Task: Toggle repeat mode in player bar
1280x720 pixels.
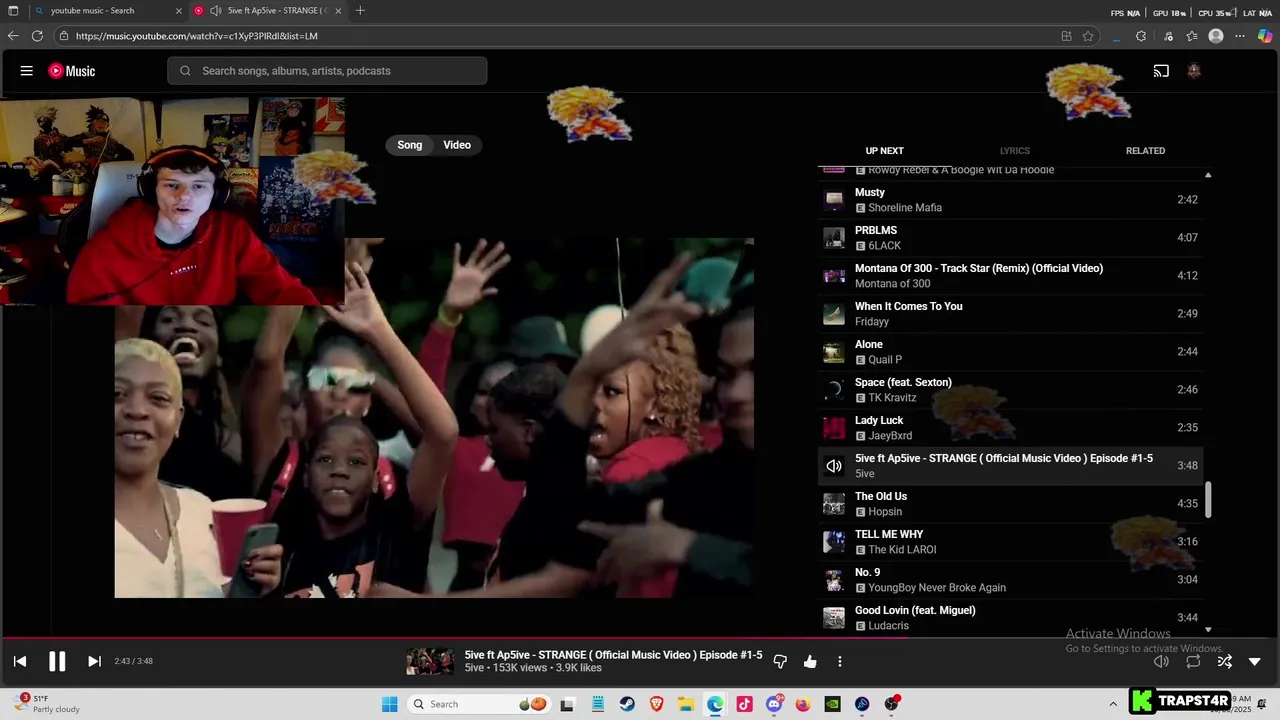Action: 1193,661
